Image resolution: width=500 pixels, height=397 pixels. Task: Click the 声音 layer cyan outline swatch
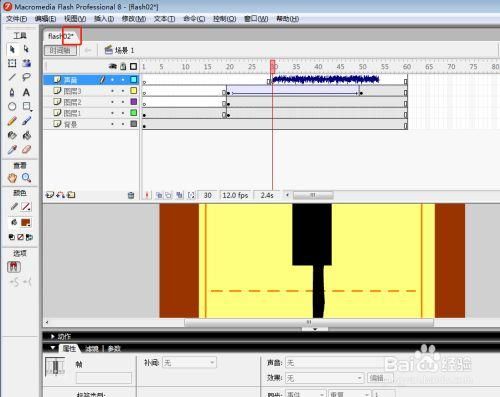[x=134, y=80]
